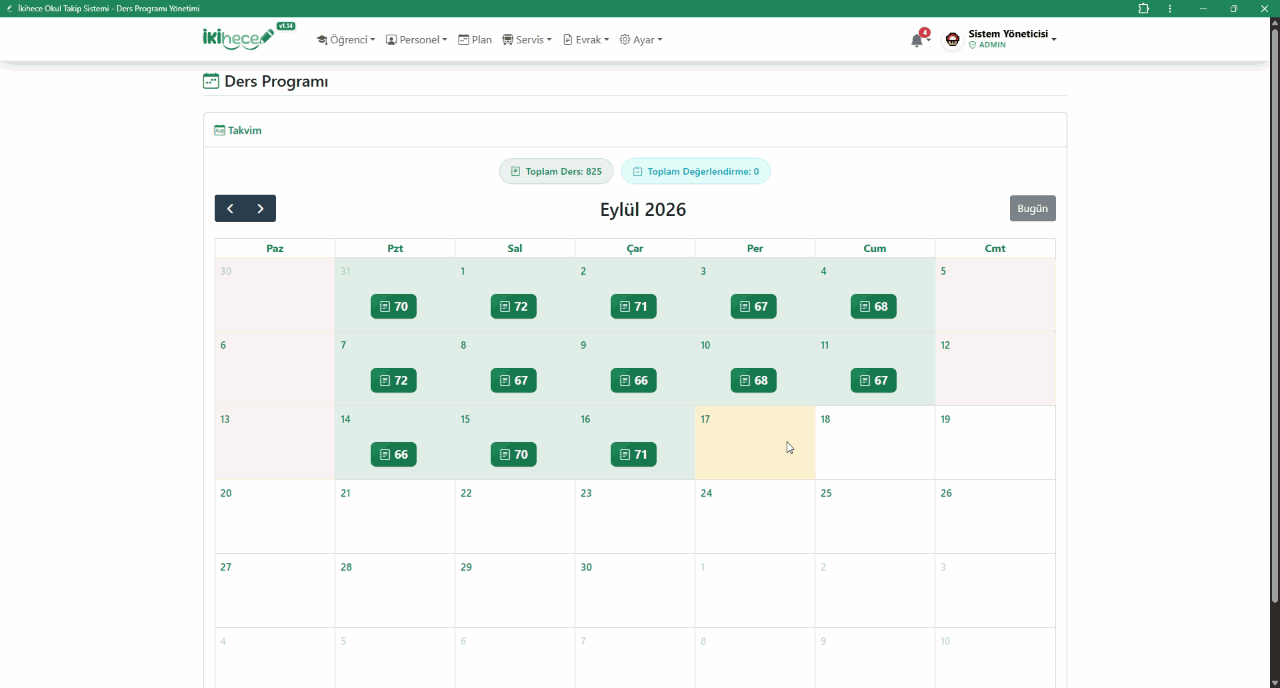The image size is (1280, 688).
Task: Open the browser extensions icon
Action: (1144, 8)
